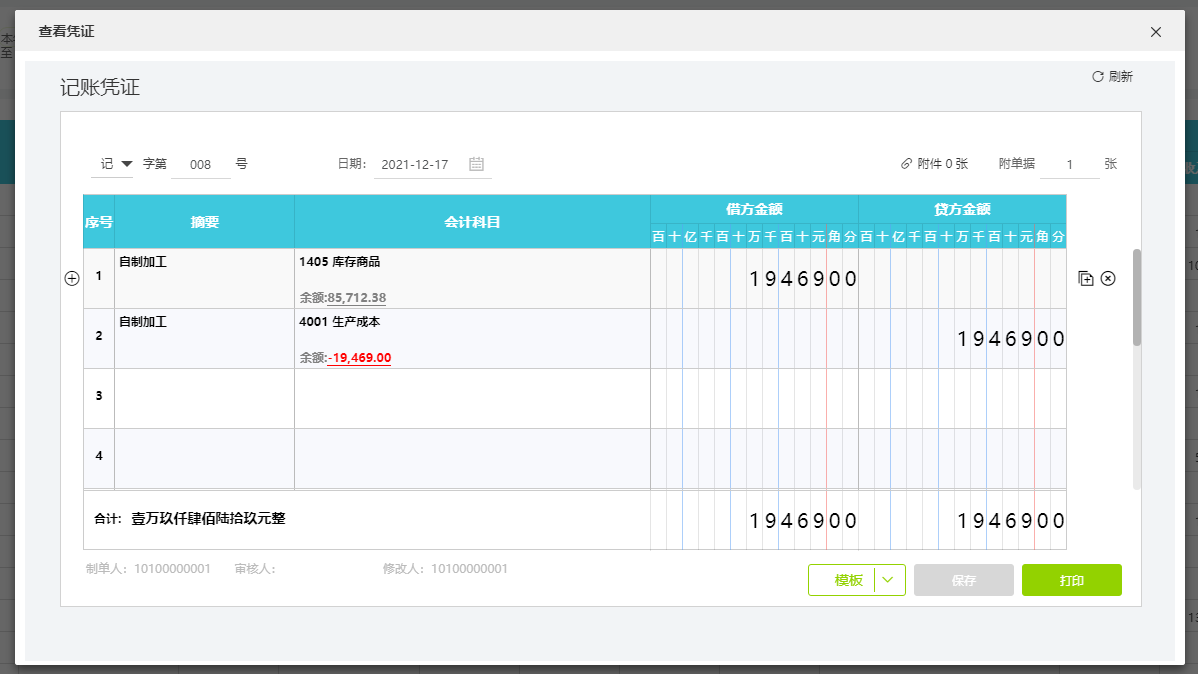1198x674 pixels.
Task: Click the 85,712.38 balance link
Action: pyautogui.click(x=356, y=298)
